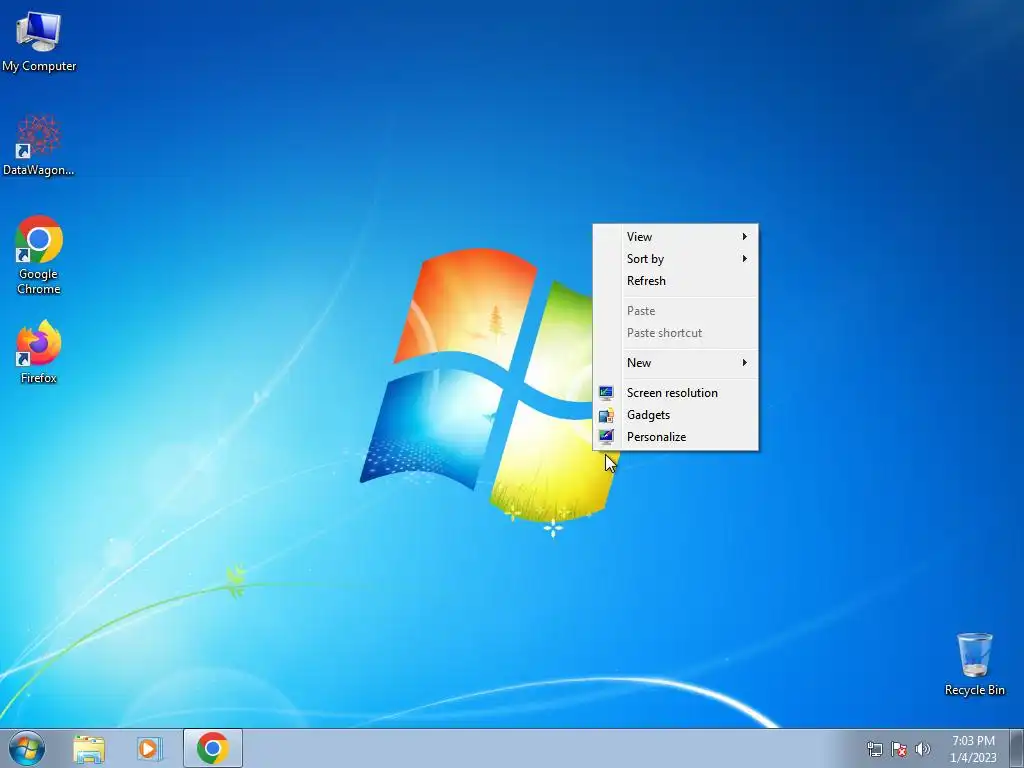Click the Screen resolution monitor icon

pyautogui.click(x=606, y=392)
